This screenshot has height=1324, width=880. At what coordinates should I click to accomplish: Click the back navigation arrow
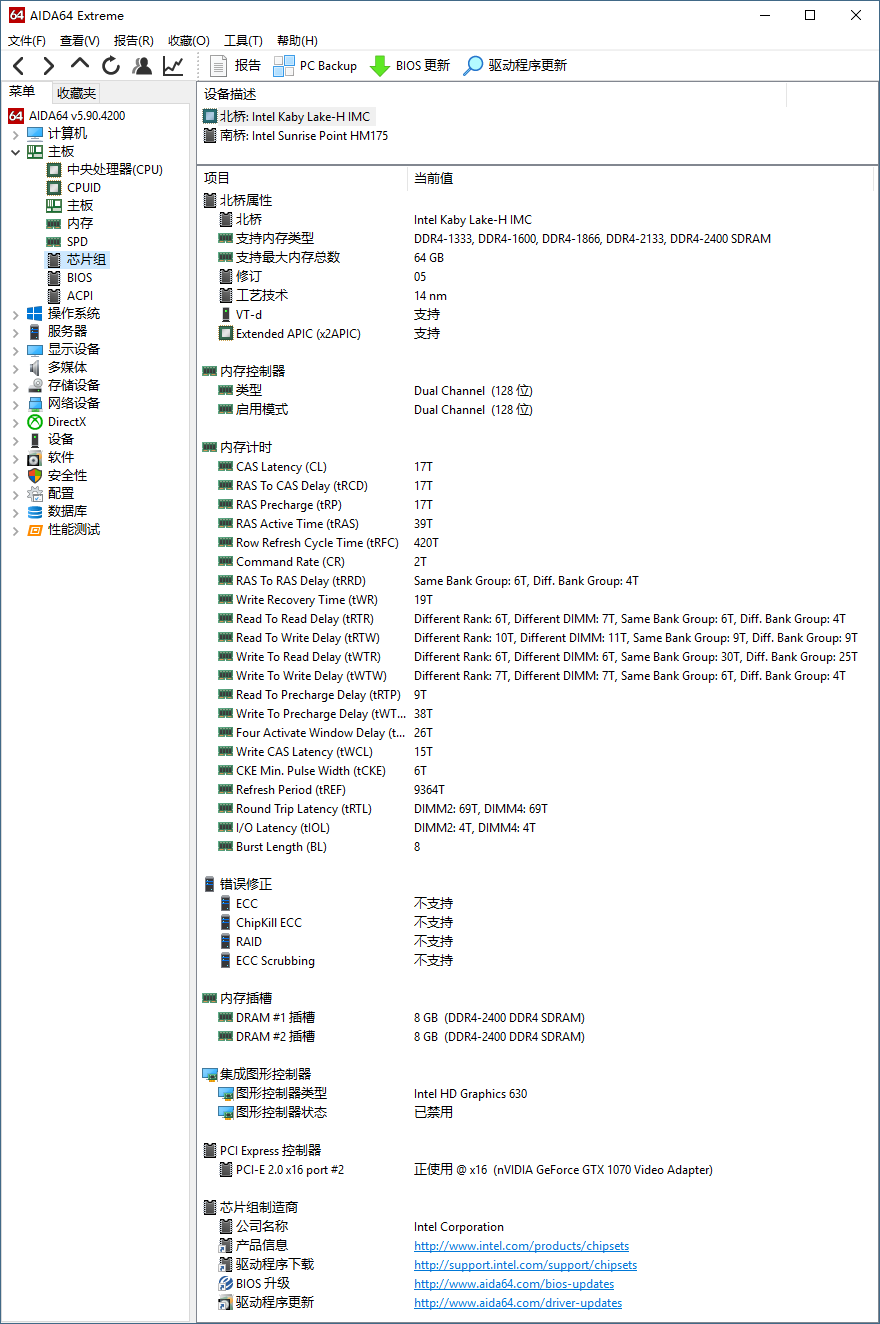tap(18, 65)
